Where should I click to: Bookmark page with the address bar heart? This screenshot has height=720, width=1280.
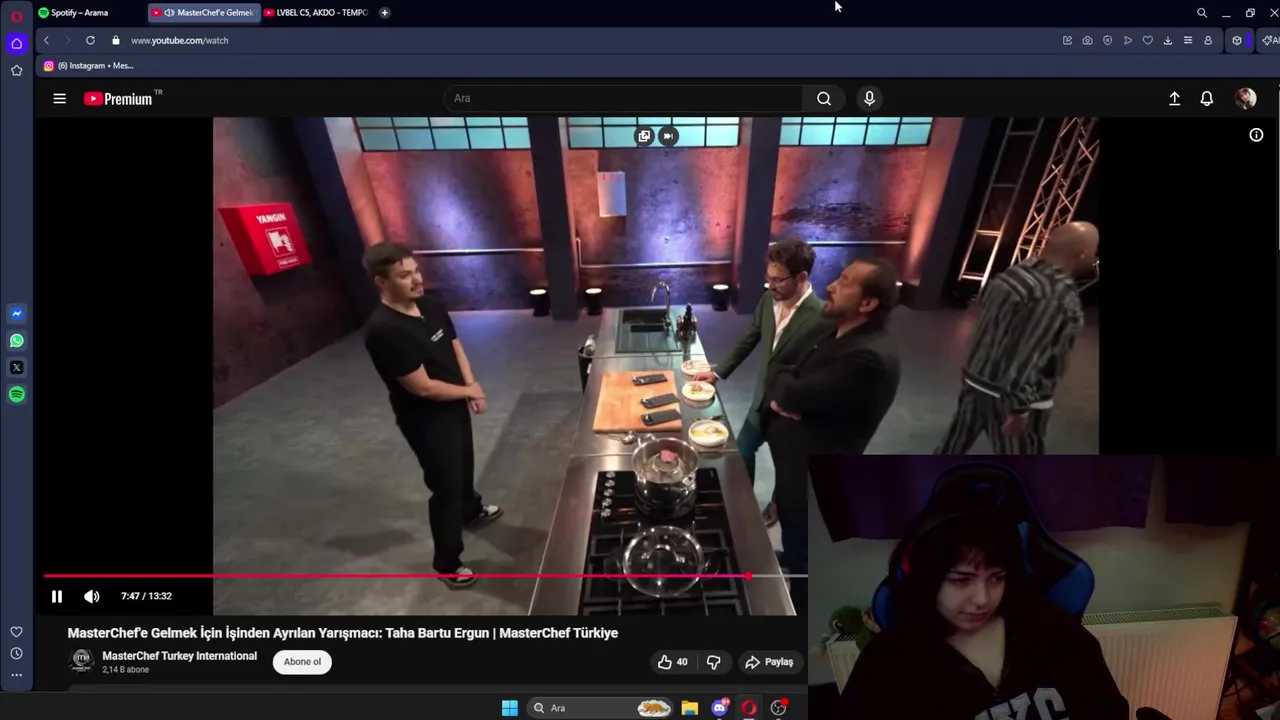coord(1147,40)
